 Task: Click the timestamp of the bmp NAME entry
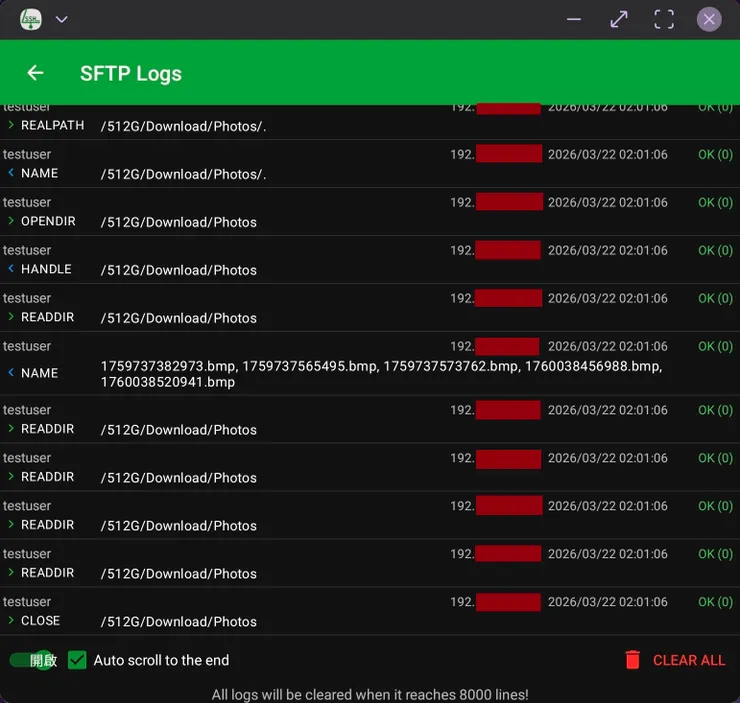[x=607, y=346]
